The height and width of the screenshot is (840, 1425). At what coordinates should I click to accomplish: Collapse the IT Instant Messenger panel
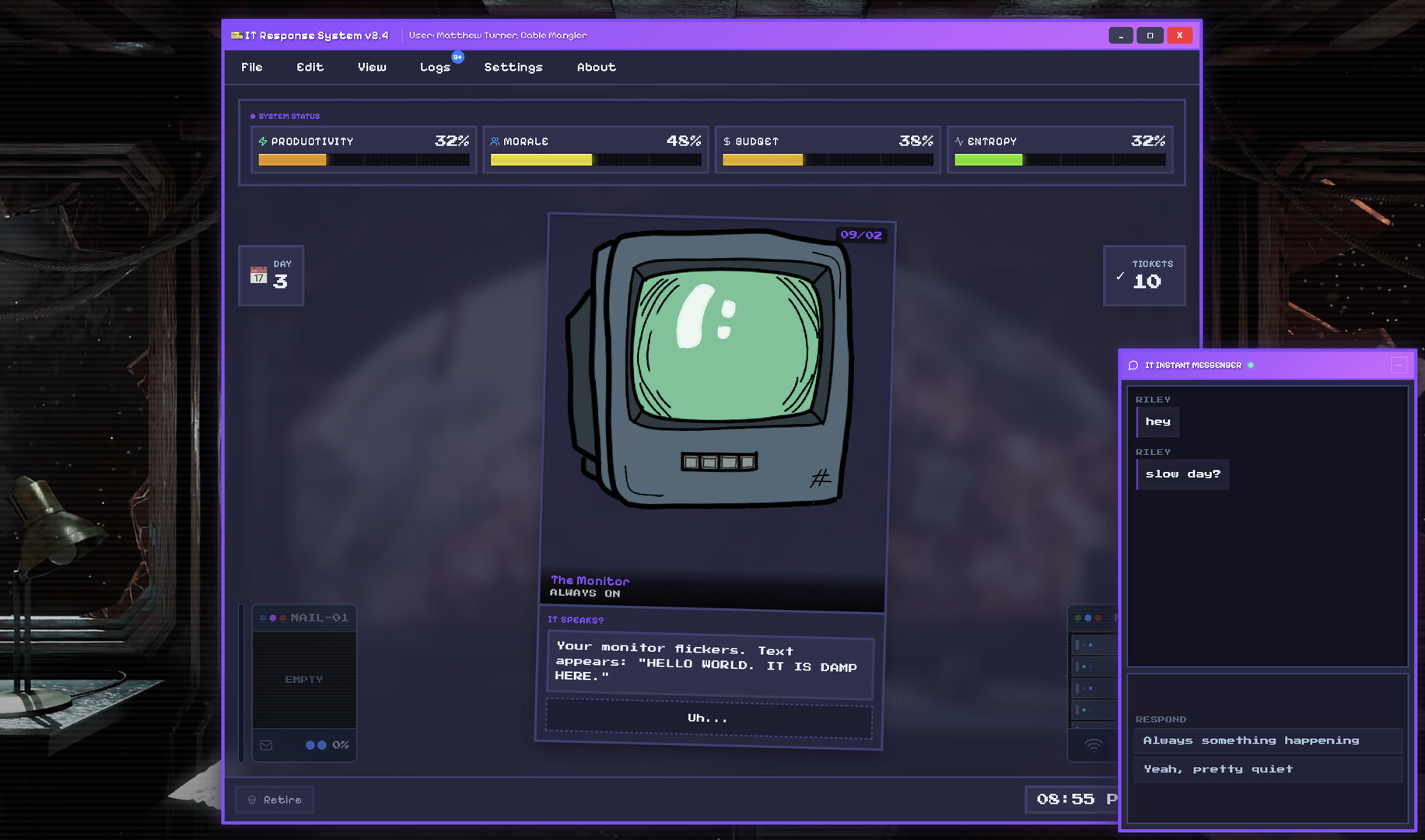coord(1399,365)
